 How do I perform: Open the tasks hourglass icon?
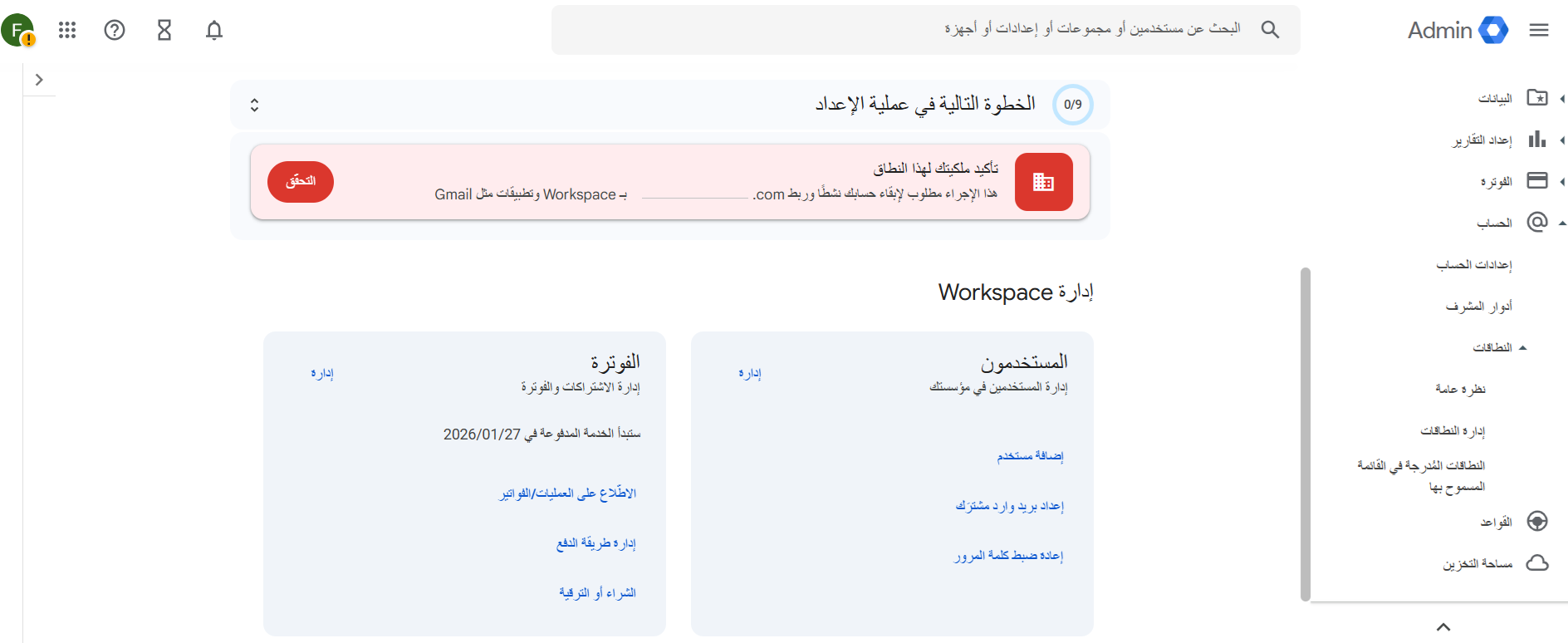[x=164, y=31]
